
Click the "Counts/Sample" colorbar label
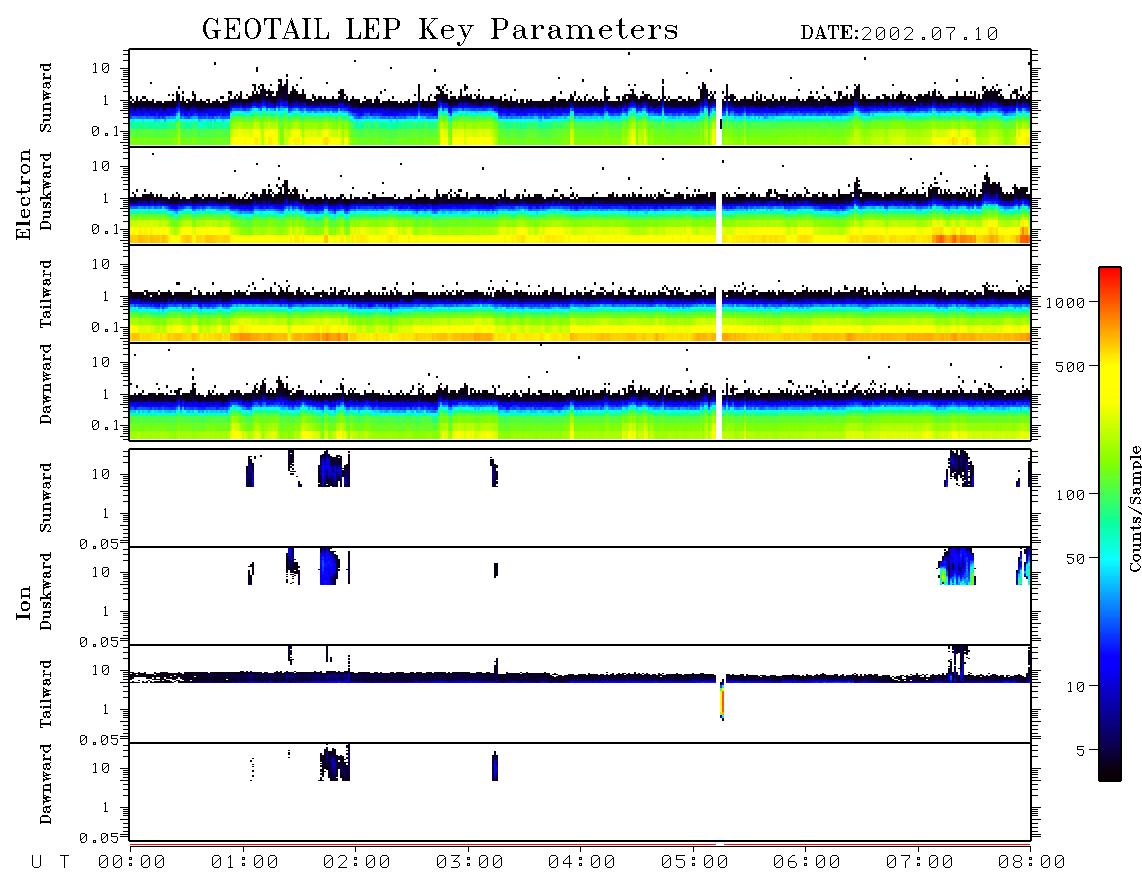pos(1134,508)
